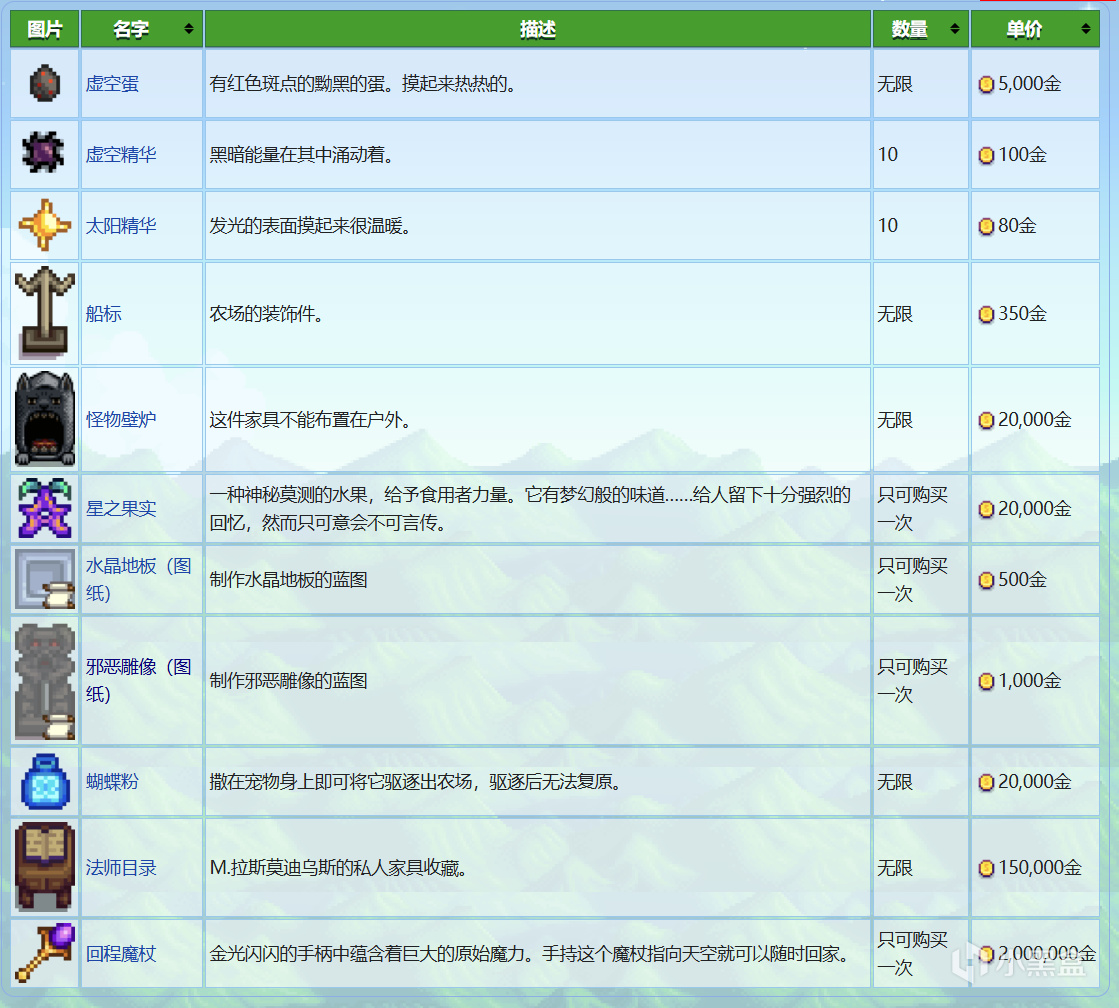Open the 星之果实 link
Screen dimensions: 1119x1008
tap(121, 508)
